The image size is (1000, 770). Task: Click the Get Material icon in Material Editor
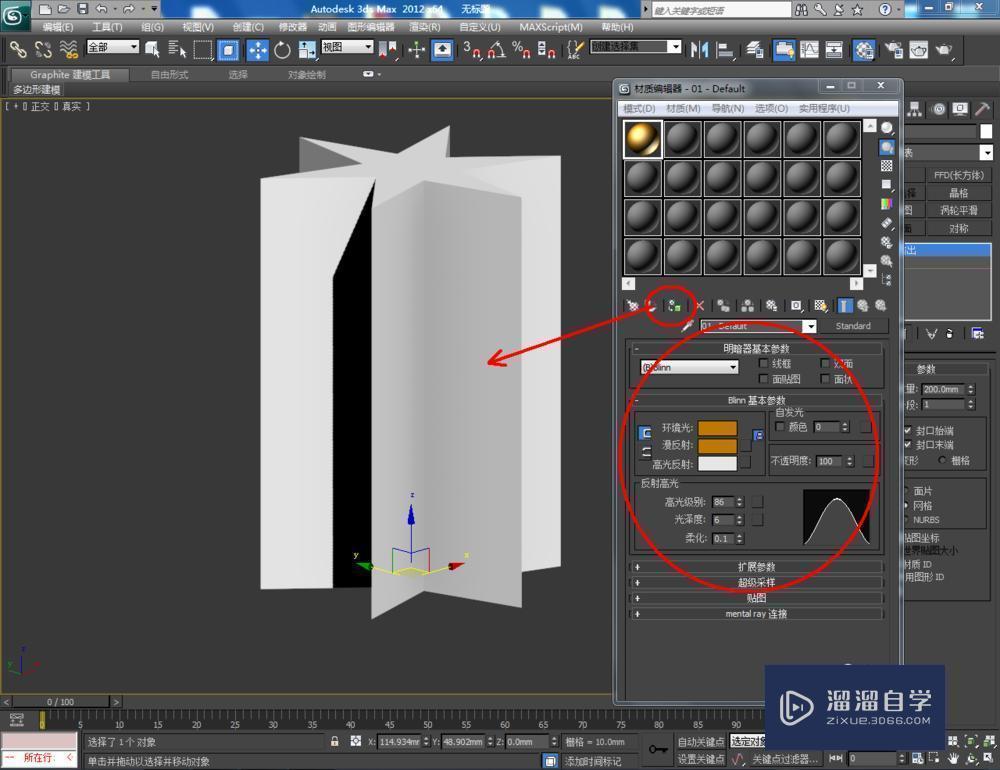(633, 306)
